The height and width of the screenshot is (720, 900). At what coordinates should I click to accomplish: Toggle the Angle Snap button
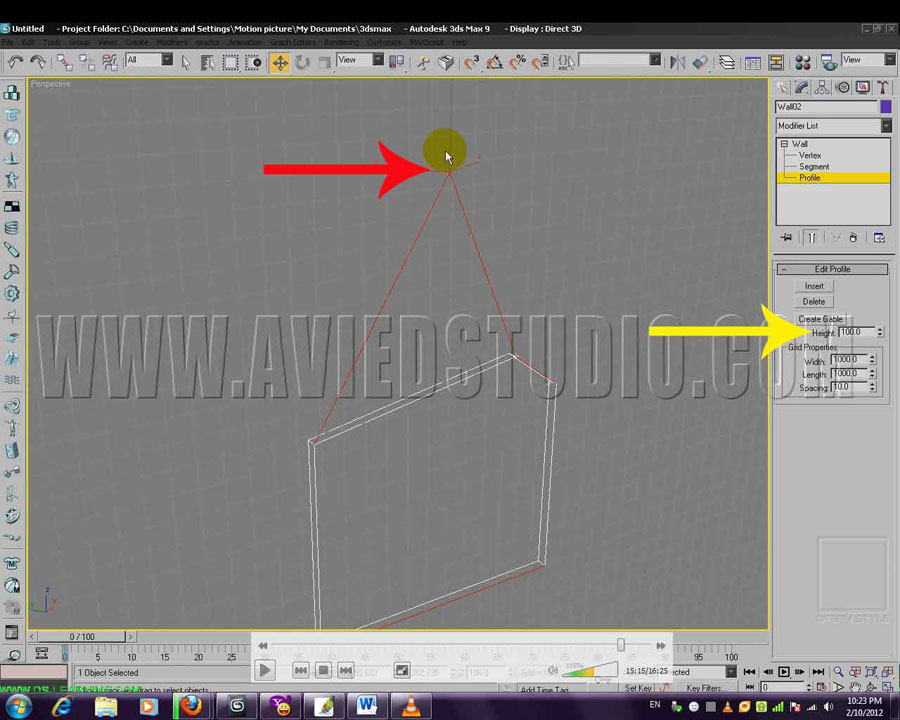pos(494,62)
